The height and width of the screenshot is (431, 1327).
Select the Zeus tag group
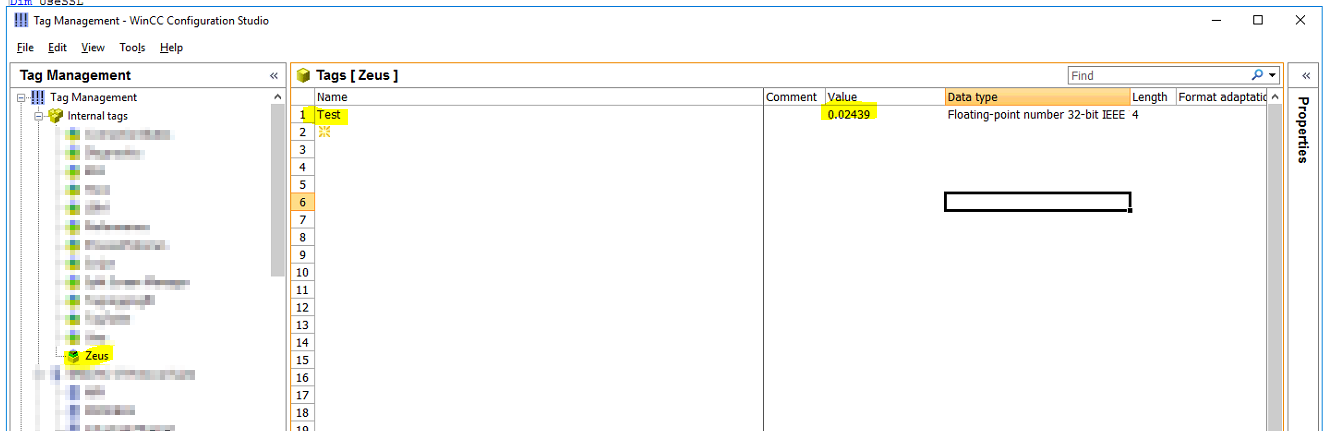(x=97, y=356)
